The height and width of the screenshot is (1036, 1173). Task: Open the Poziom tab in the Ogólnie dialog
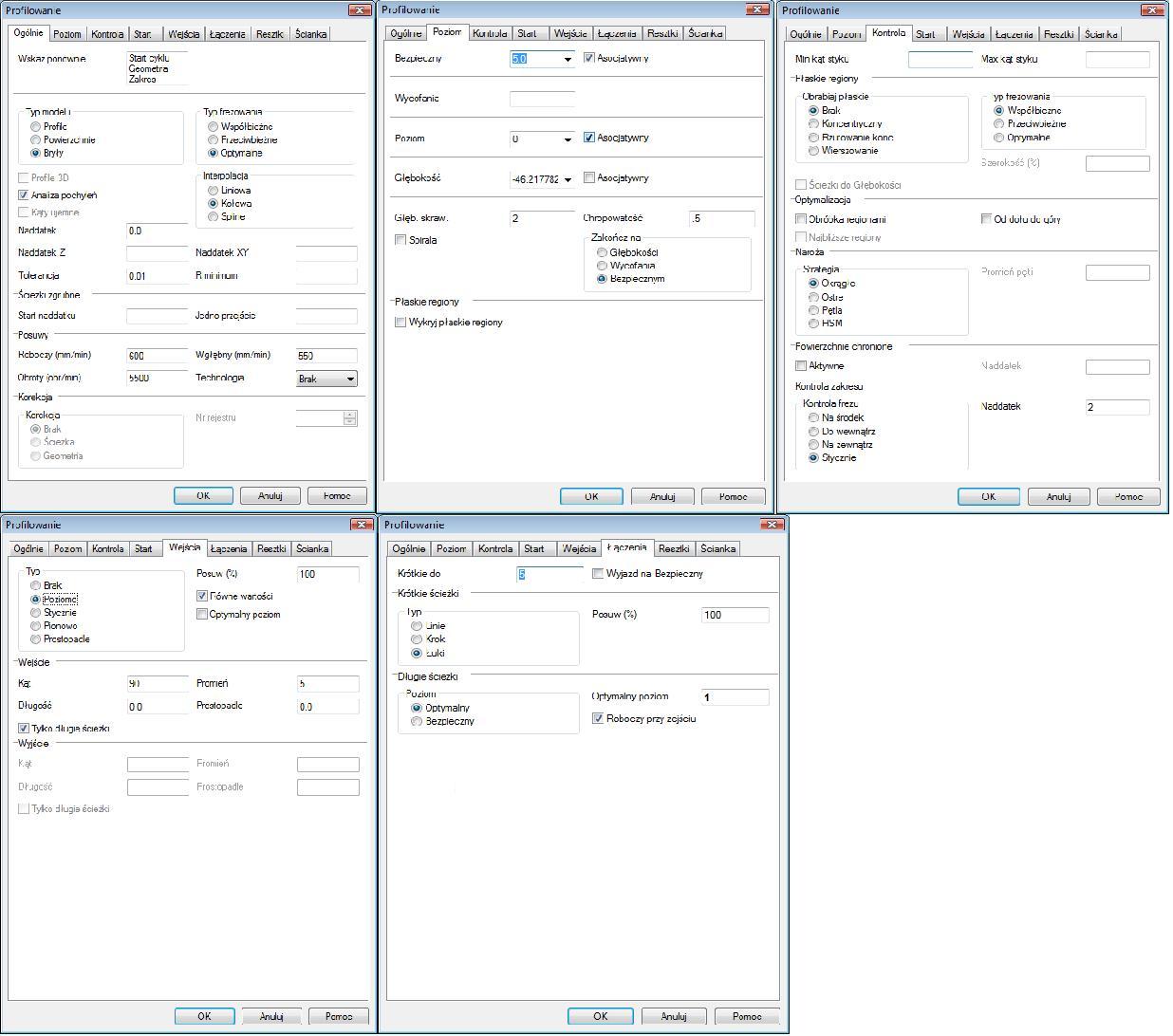coord(66,34)
